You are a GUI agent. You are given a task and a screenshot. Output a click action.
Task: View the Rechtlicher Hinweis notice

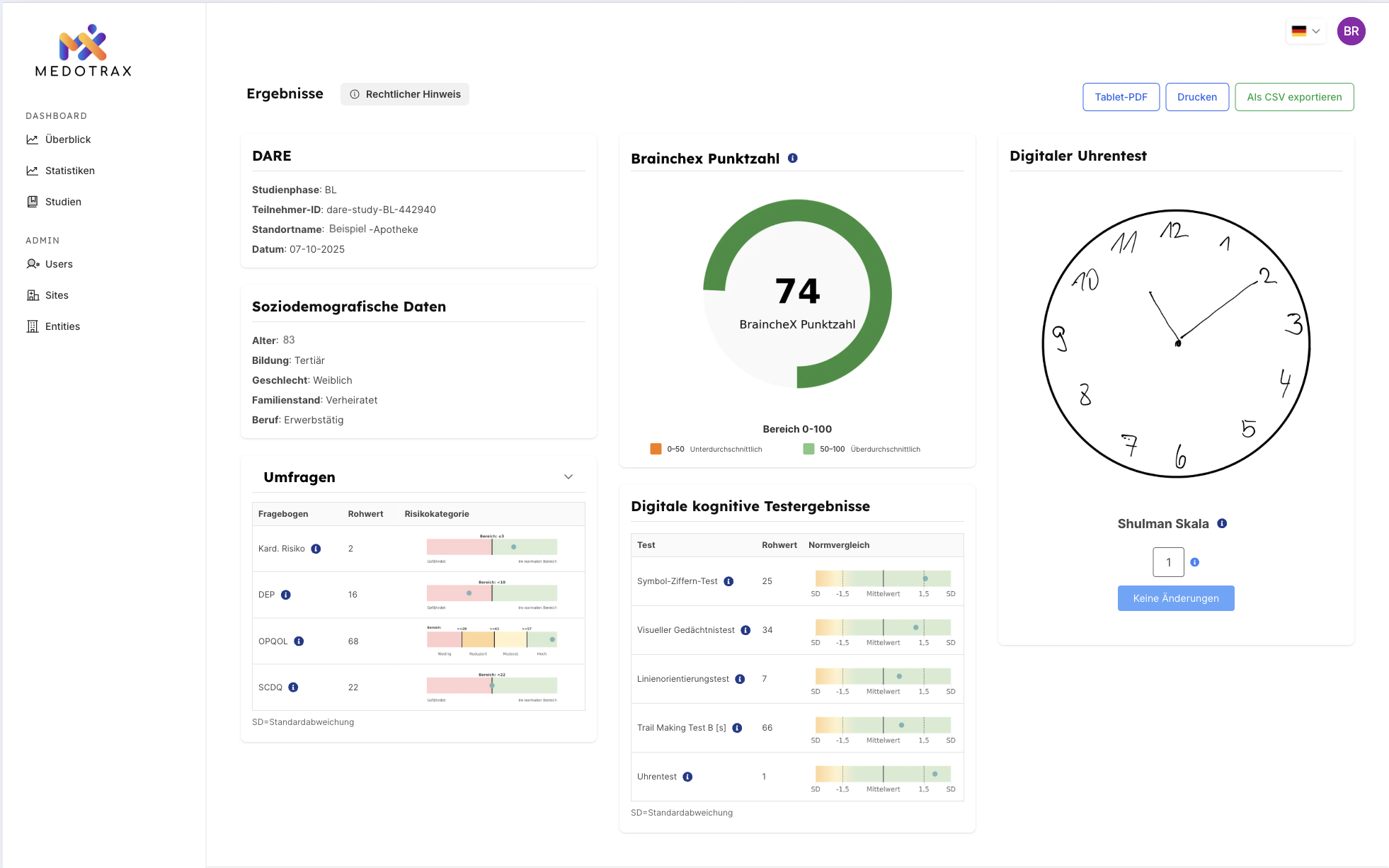[404, 93]
